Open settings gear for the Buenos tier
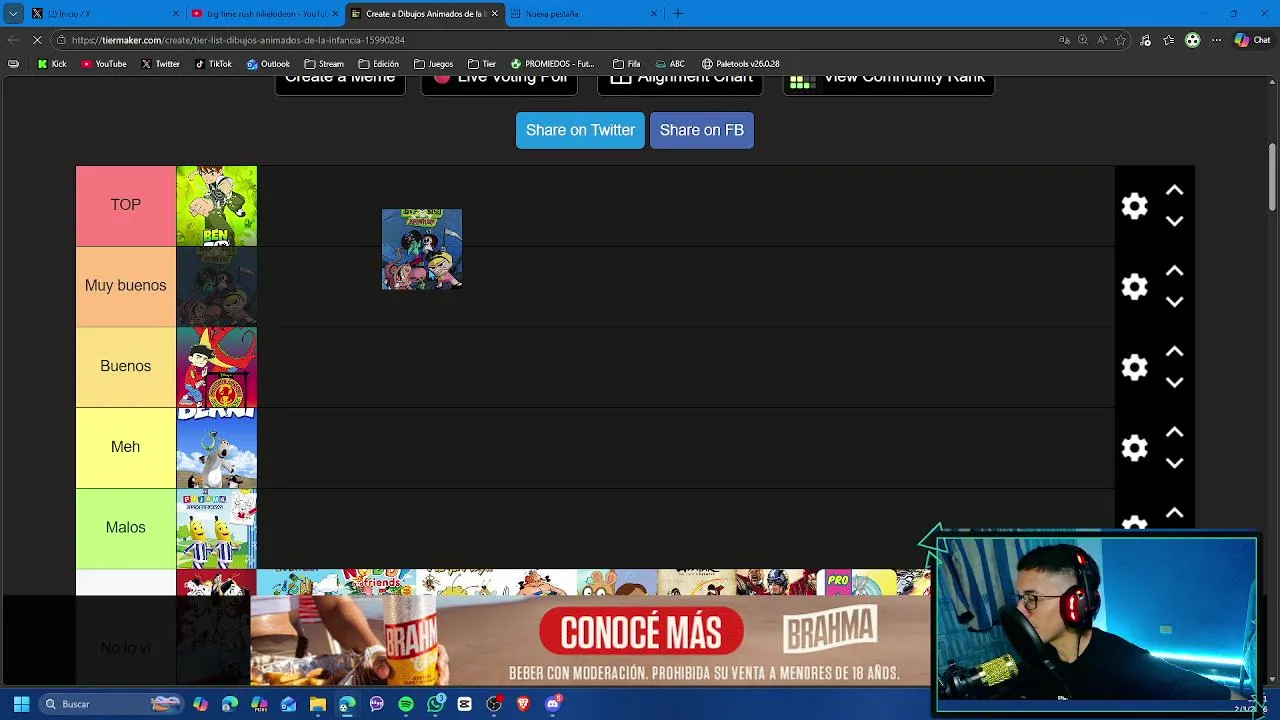Image resolution: width=1280 pixels, height=720 pixels. (x=1134, y=367)
